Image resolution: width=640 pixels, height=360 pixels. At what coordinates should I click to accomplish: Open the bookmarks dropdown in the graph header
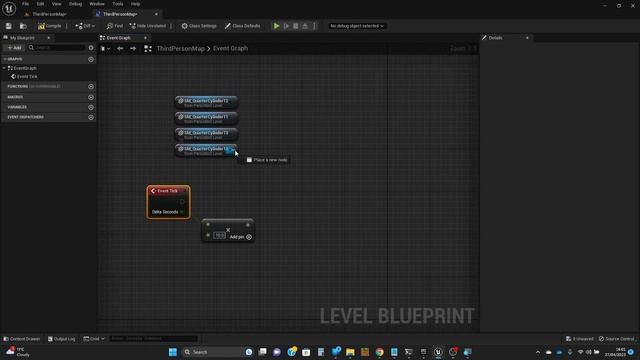pos(105,49)
